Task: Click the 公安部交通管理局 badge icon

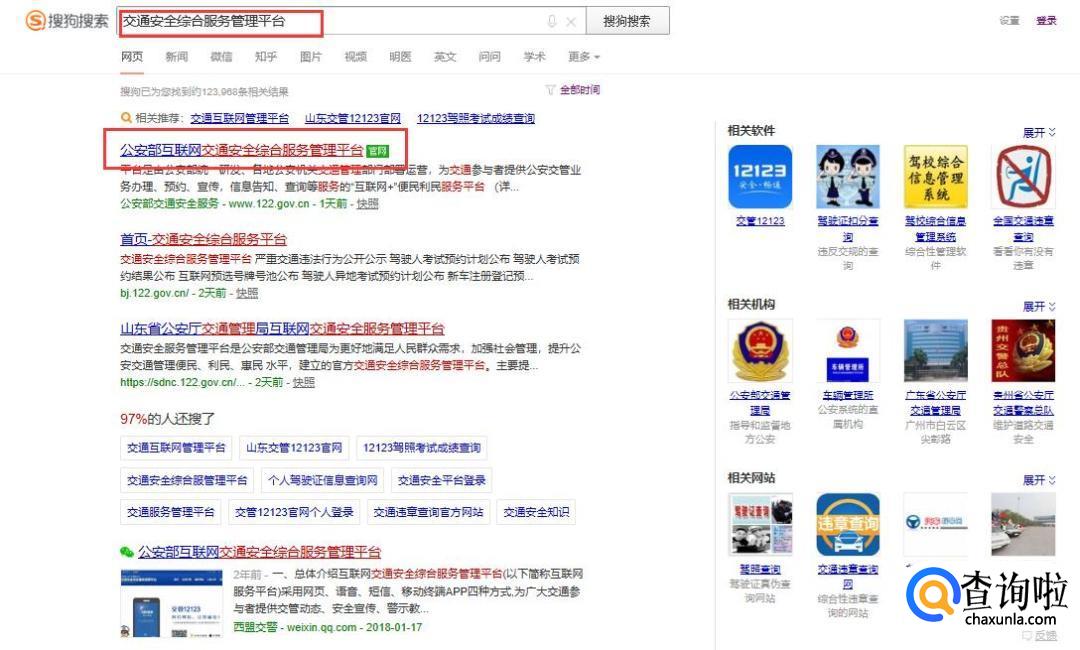Action: 760,351
